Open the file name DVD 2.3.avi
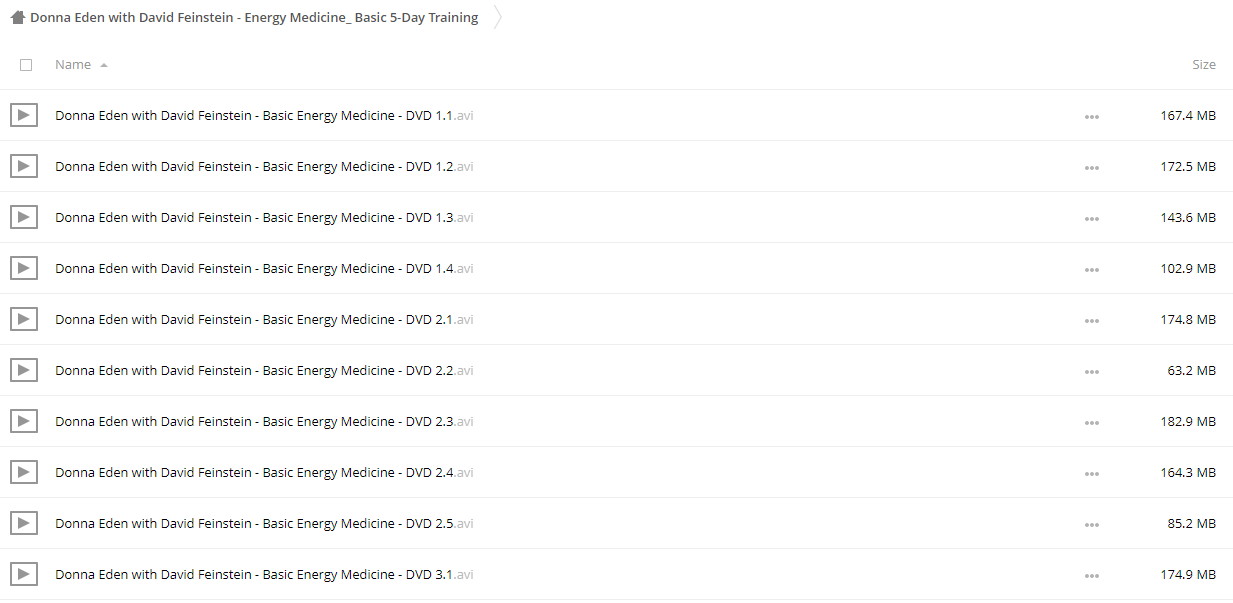This screenshot has height=603, width=1233. [264, 421]
